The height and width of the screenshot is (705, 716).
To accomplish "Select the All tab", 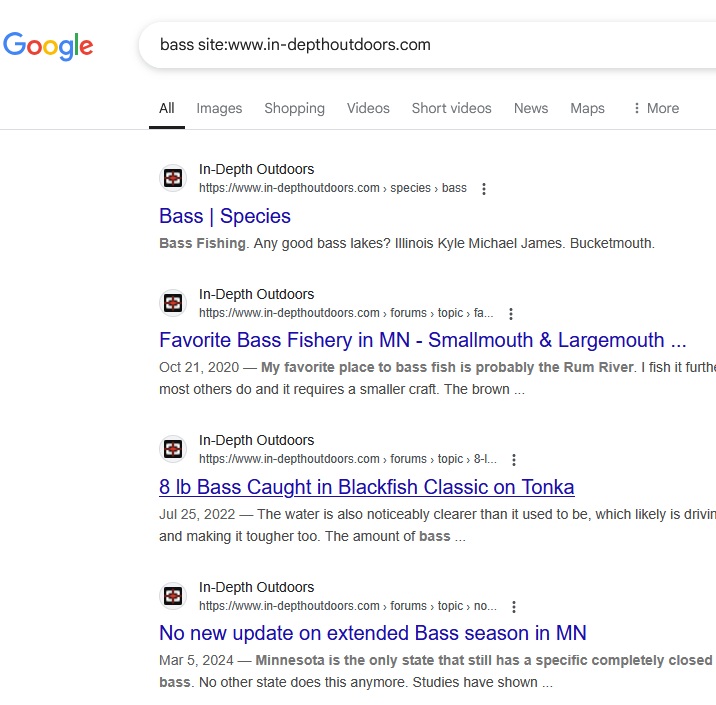I will (x=167, y=108).
